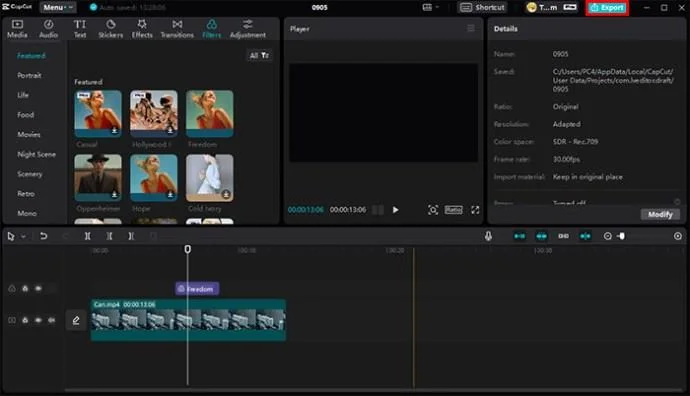Select the Night Scene filter category
This screenshot has width=690, height=396.
[37, 154]
